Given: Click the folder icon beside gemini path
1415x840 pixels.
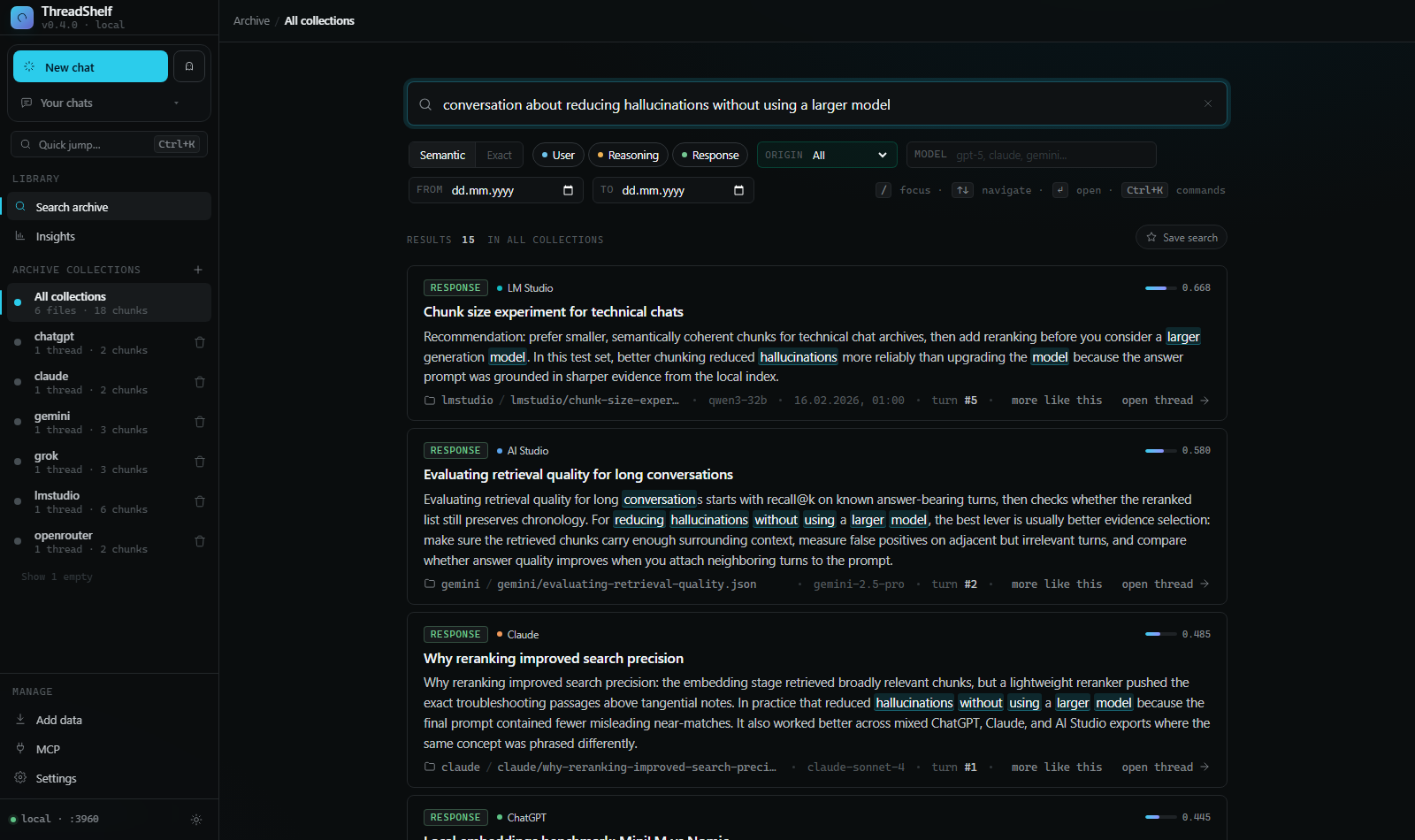Looking at the screenshot, I should [430, 584].
